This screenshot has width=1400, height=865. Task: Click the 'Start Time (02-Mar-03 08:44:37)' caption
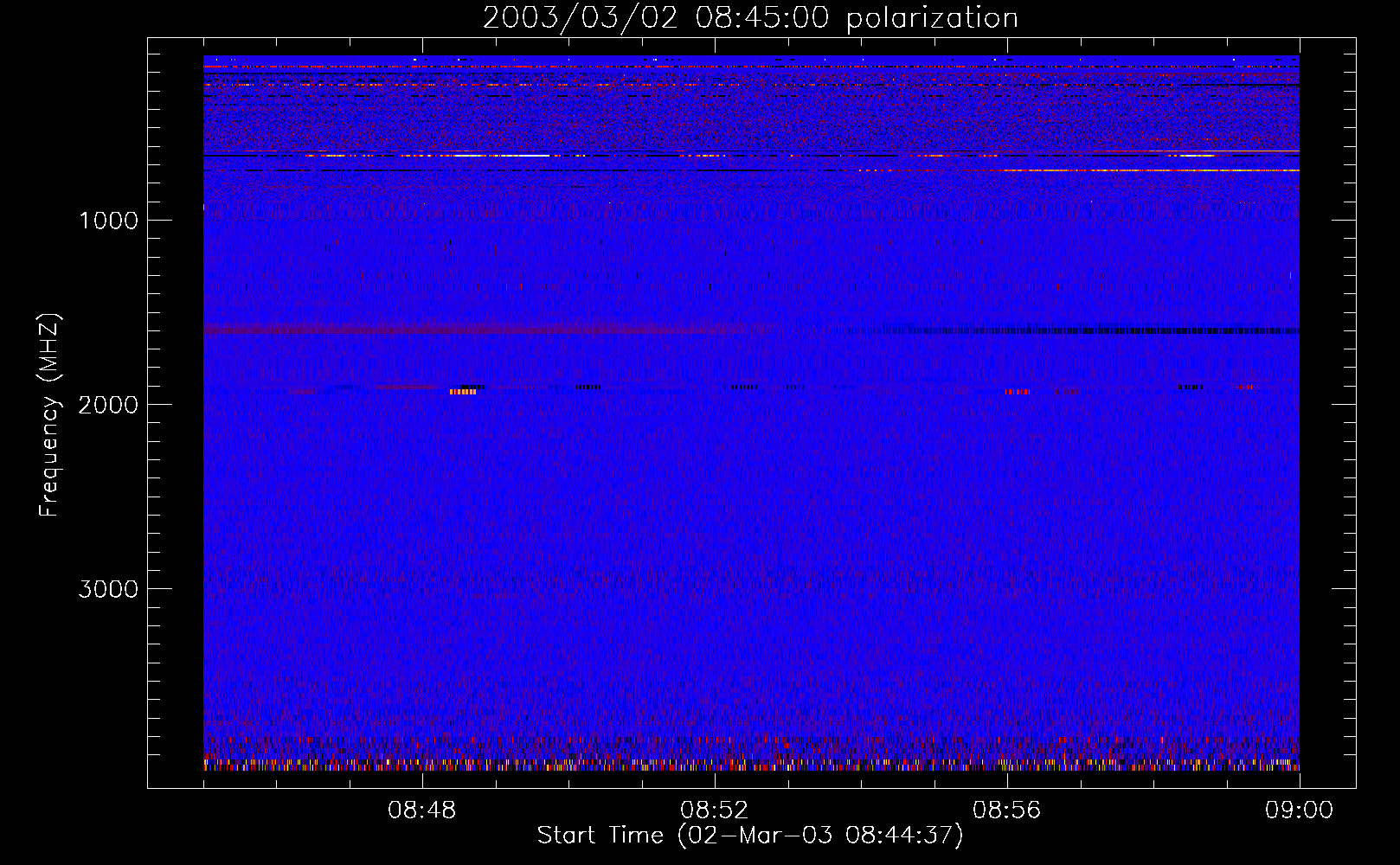pyautogui.click(x=750, y=836)
